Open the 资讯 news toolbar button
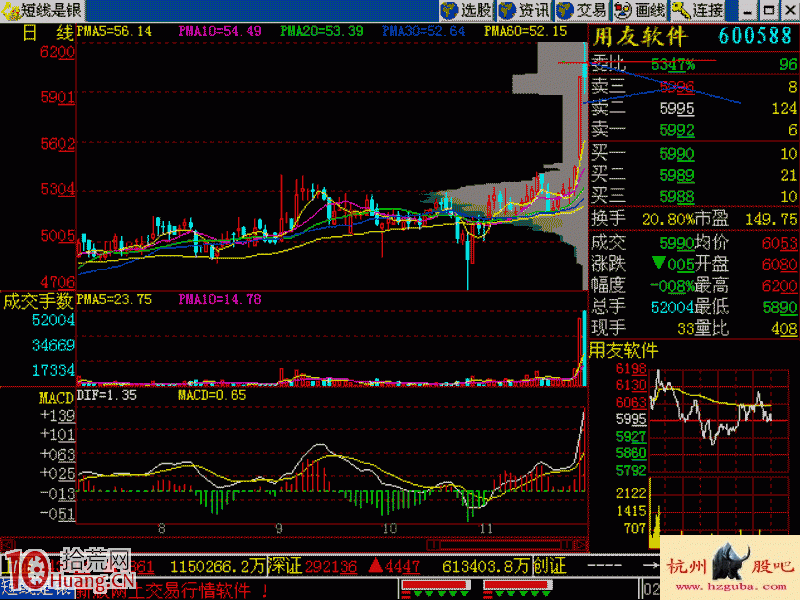This screenshot has height=600, width=800. pyautogui.click(x=524, y=10)
